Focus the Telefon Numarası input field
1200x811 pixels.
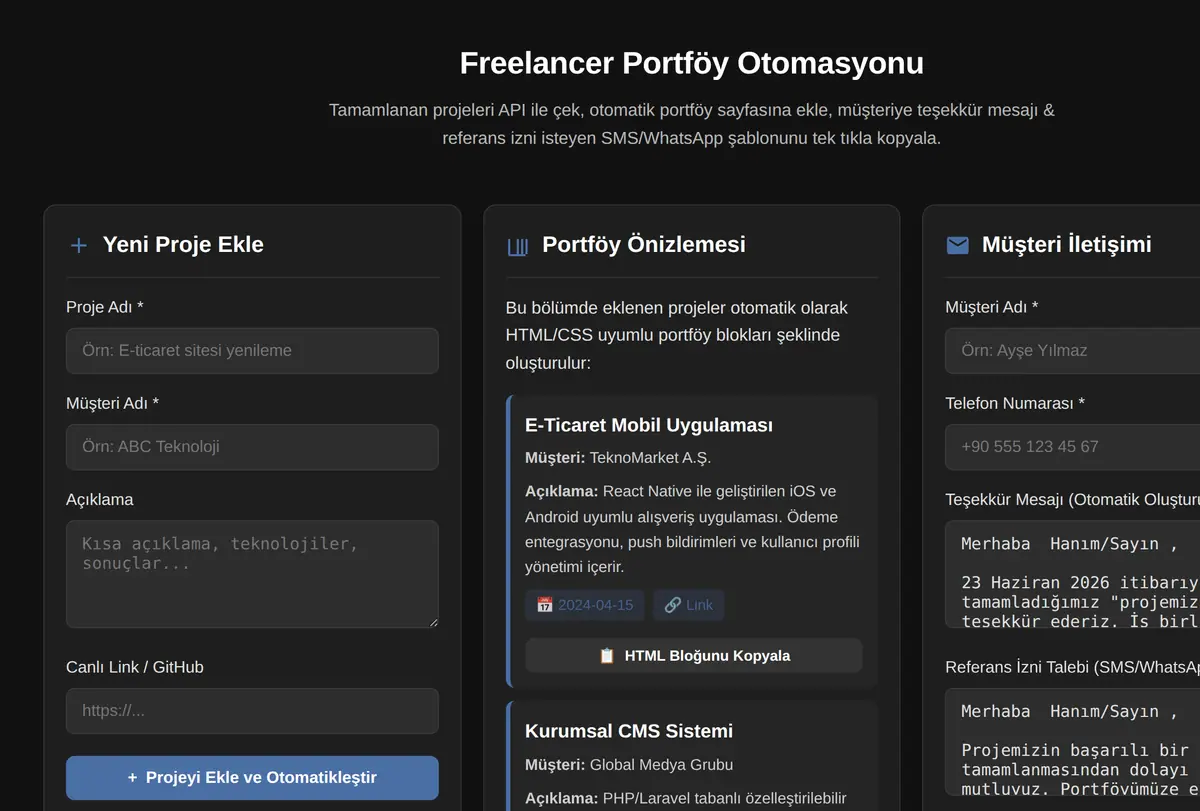point(1072,447)
